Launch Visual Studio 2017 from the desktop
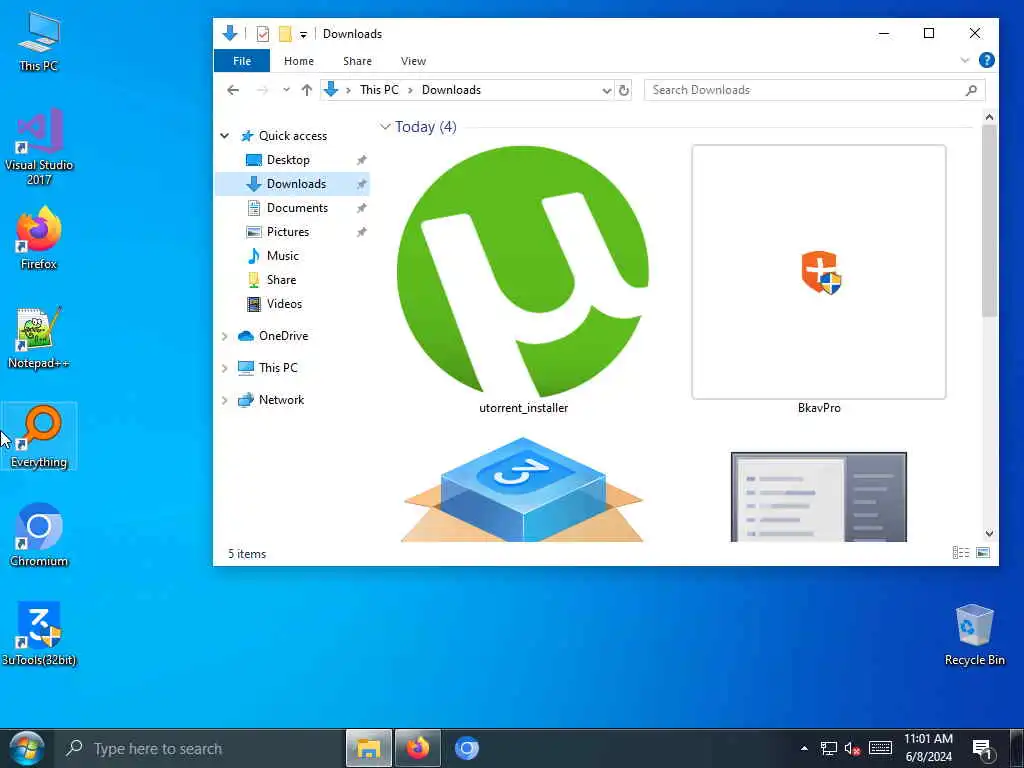Screen dimensions: 1024x768 tap(39, 147)
